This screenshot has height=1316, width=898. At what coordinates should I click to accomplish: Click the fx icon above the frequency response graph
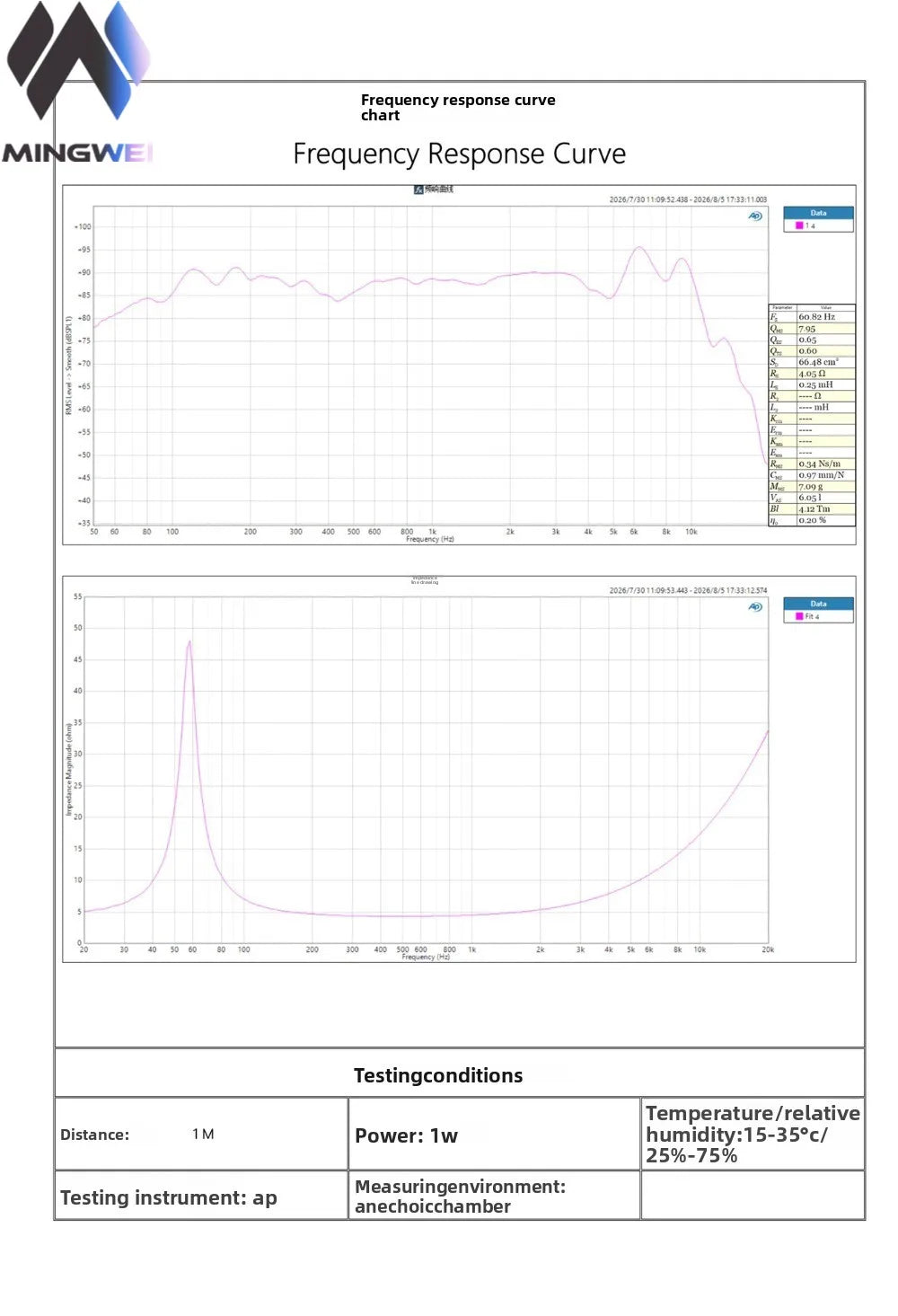click(418, 190)
